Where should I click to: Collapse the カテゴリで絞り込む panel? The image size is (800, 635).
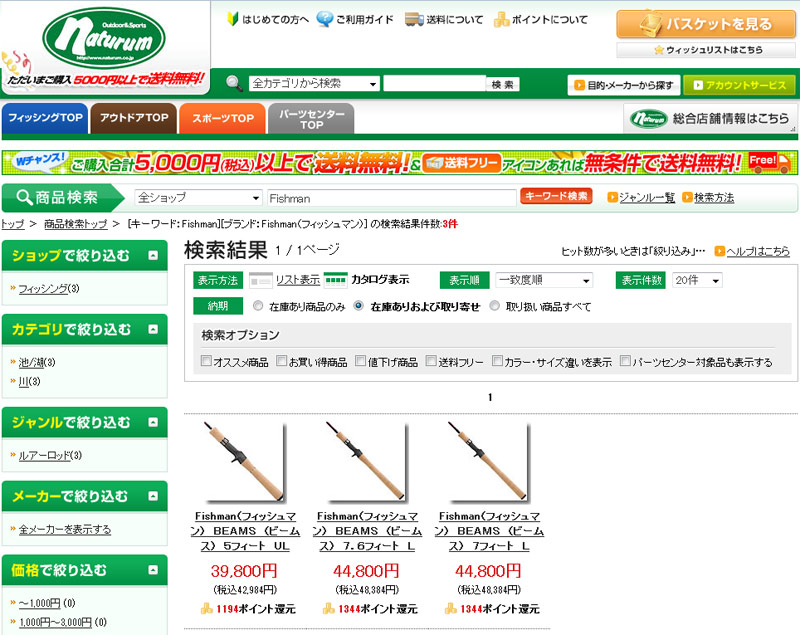click(x=153, y=329)
